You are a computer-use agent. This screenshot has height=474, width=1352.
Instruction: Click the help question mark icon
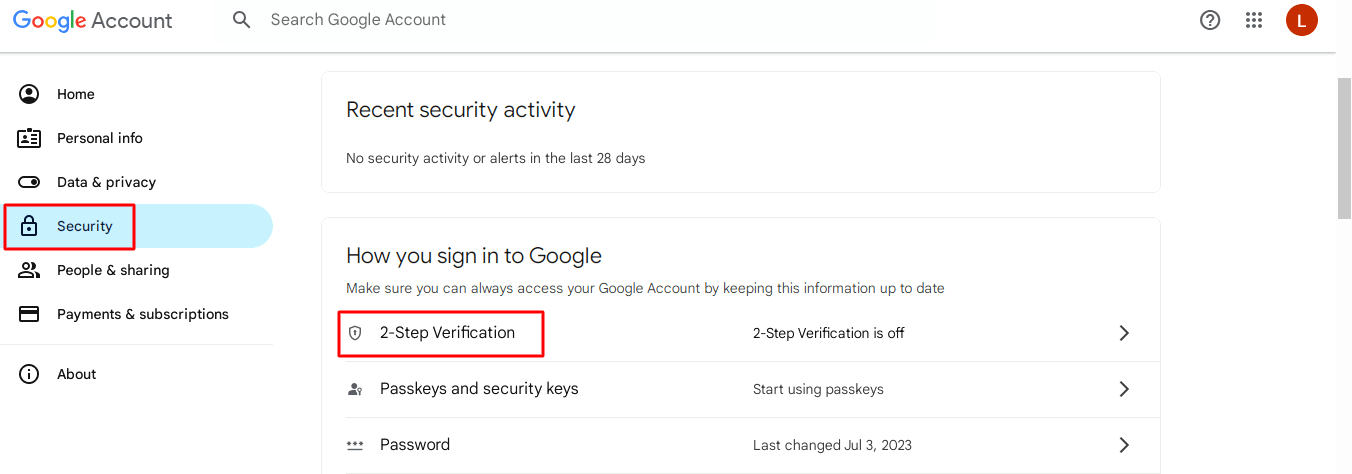[1210, 20]
